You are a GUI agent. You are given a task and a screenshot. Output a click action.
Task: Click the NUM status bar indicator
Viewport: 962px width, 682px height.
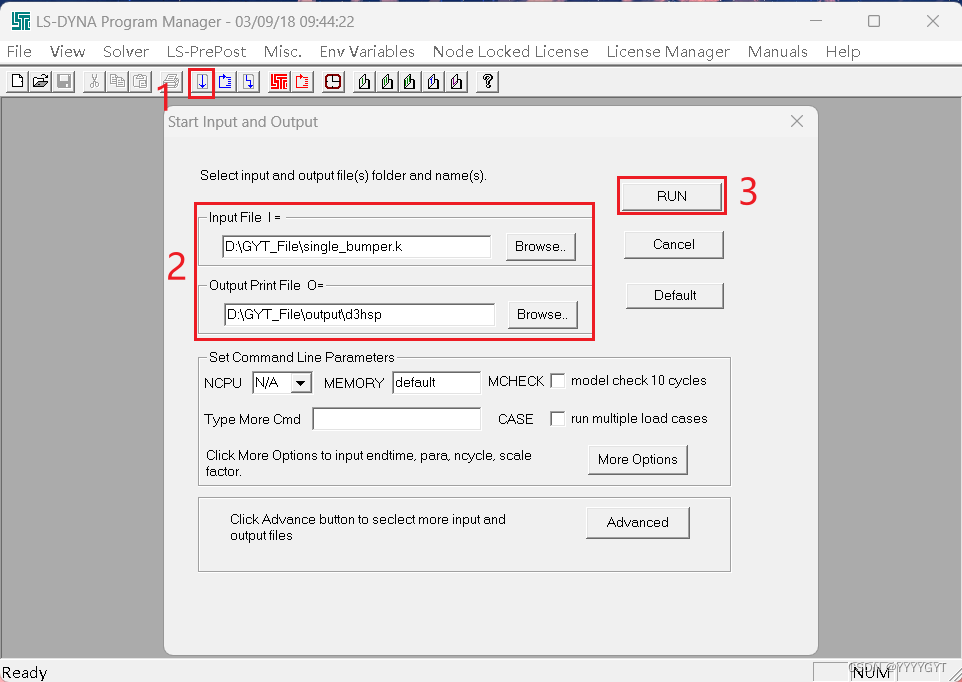(871, 673)
